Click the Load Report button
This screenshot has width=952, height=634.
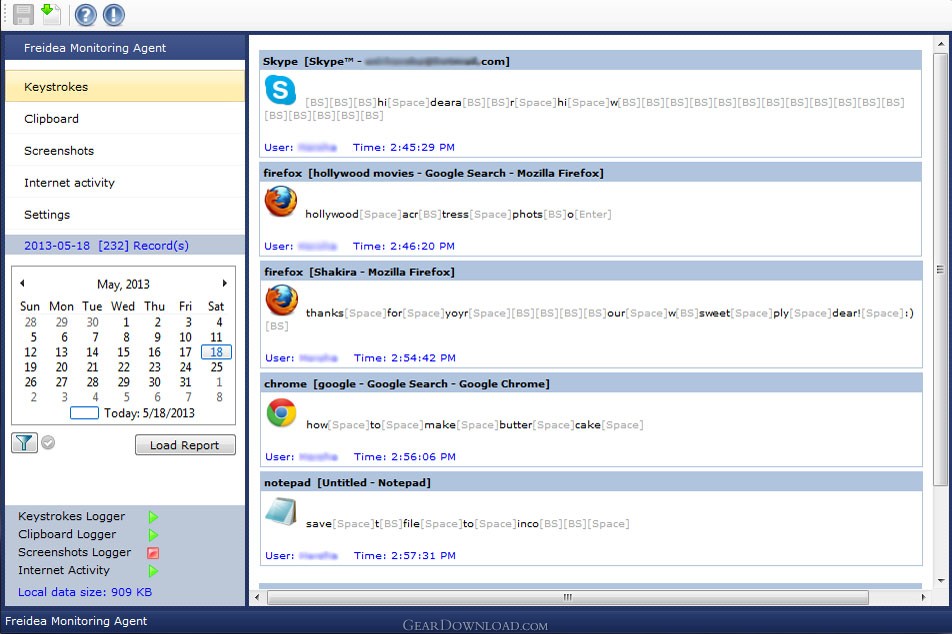coord(185,445)
